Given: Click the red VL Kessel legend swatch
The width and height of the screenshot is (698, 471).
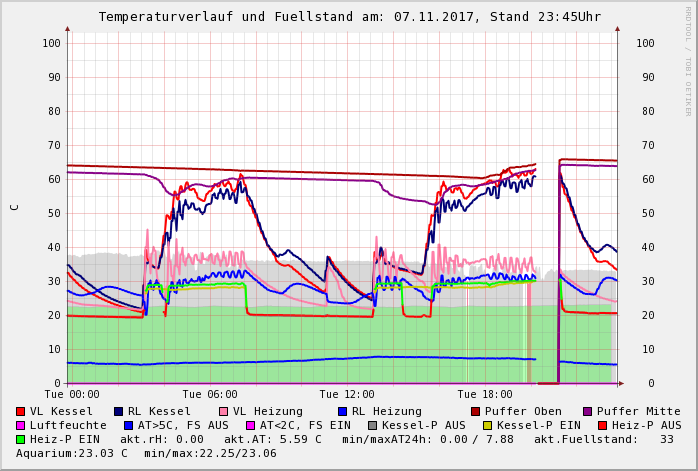Looking at the screenshot, I should pos(21,411).
